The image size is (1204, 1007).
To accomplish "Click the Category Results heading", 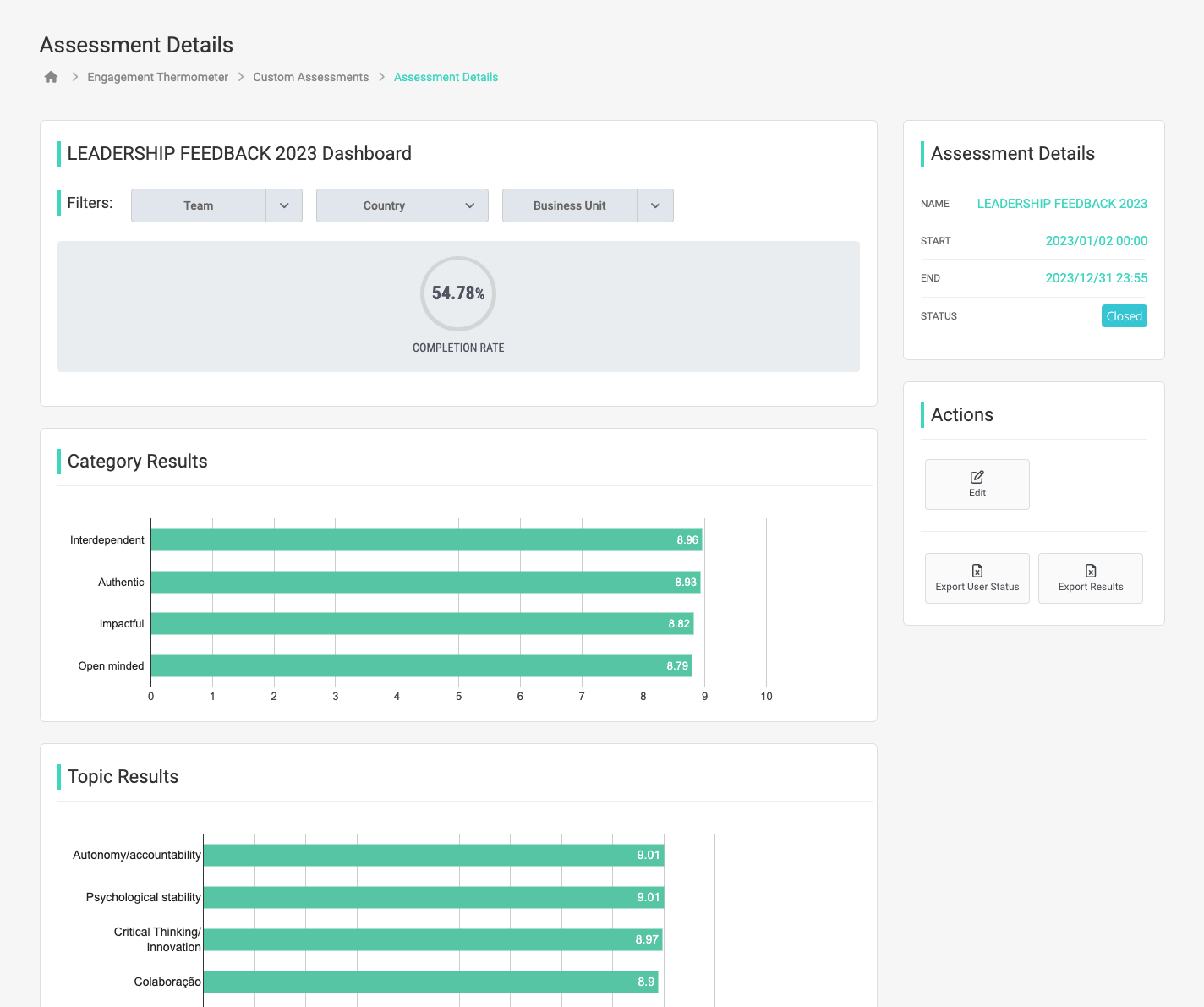I will (137, 462).
